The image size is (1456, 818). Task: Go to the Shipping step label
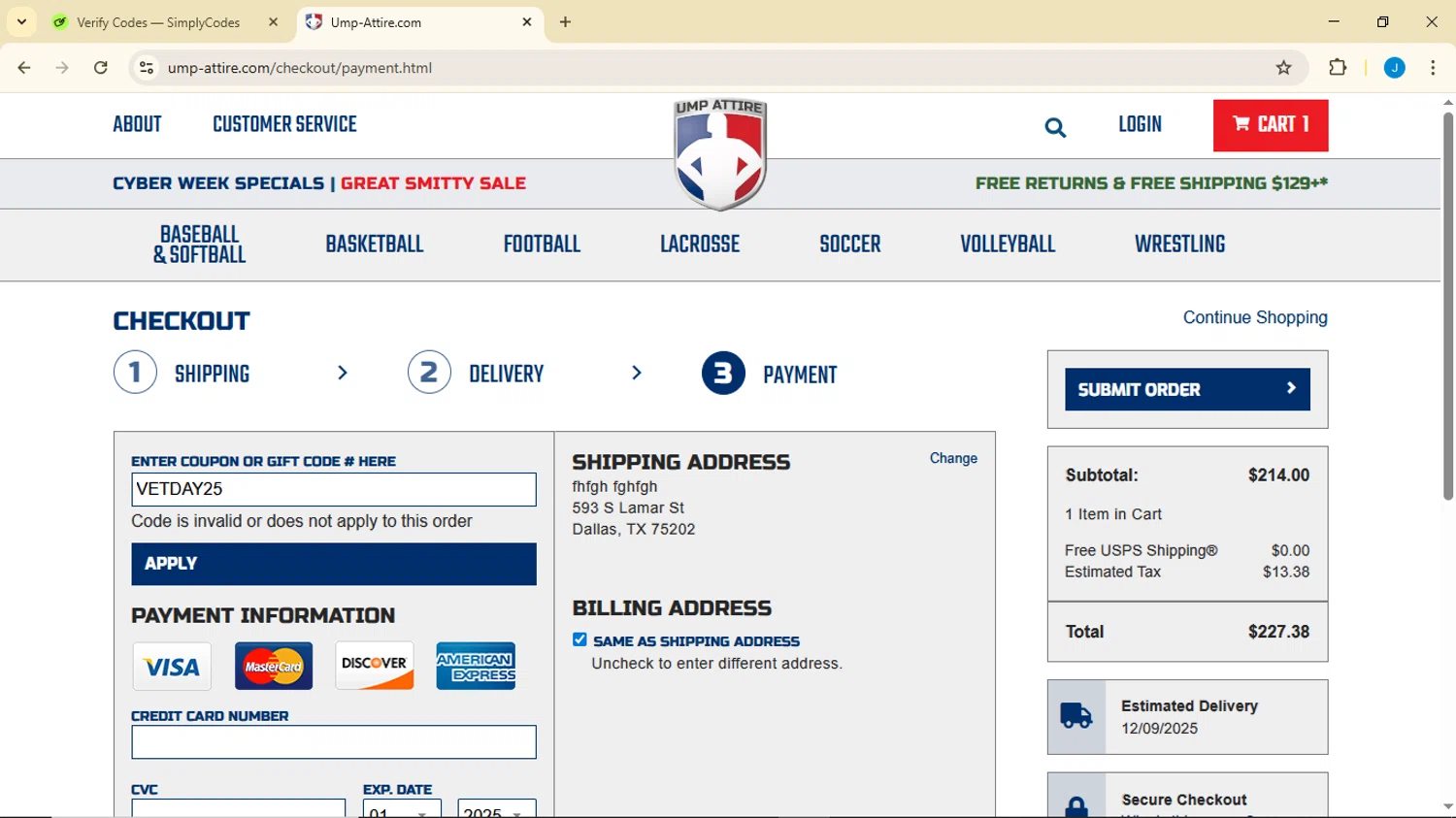coord(212,375)
